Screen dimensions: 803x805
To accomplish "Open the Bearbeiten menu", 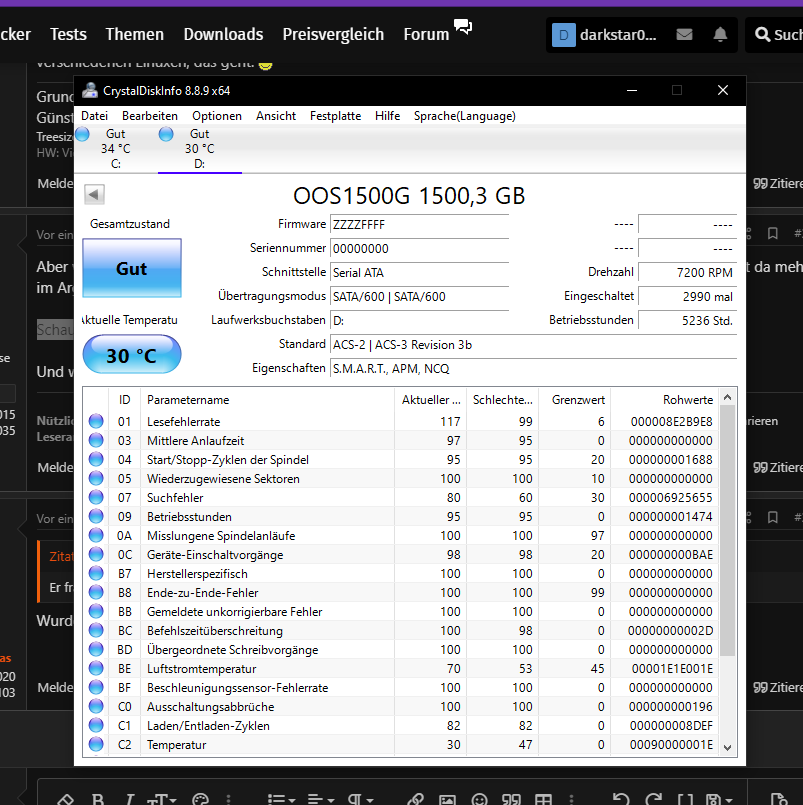I will (150, 116).
